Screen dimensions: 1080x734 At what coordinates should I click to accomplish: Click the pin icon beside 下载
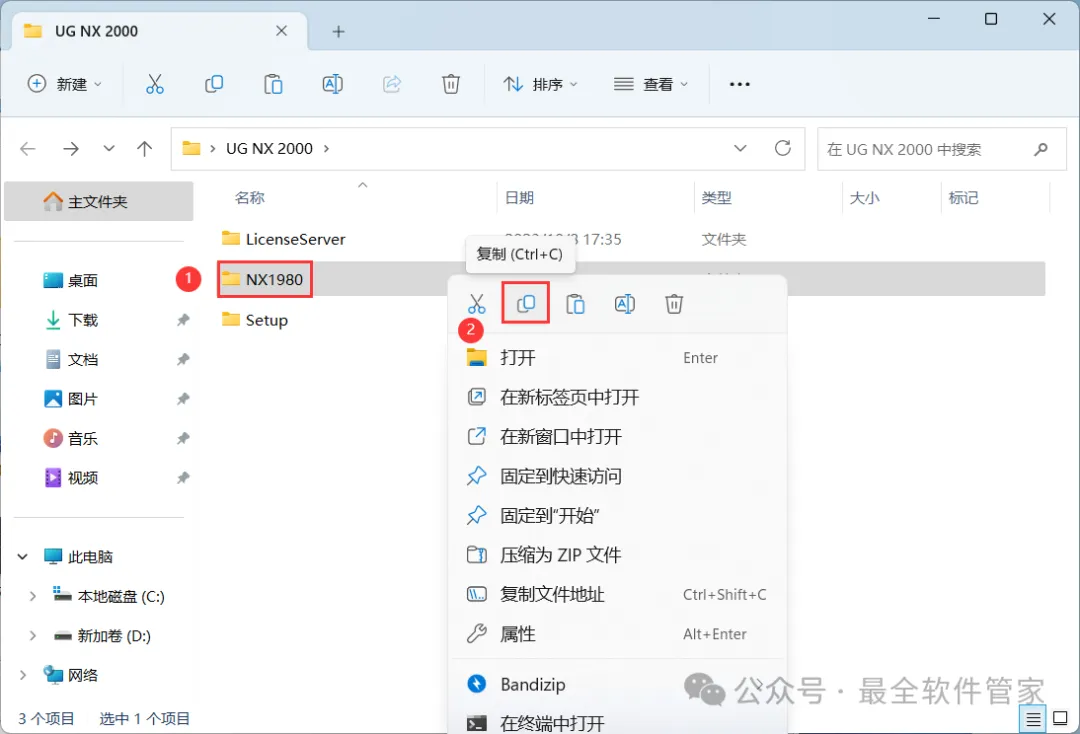tap(183, 319)
